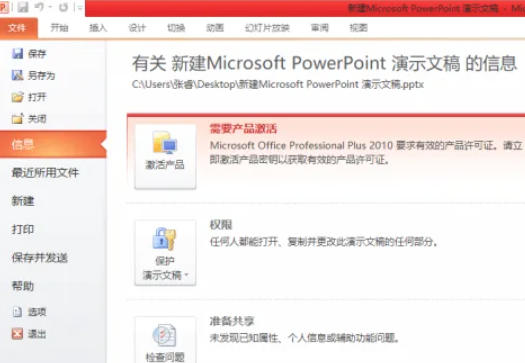Click the file path C:\Users...pptx text
This screenshot has width=525, height=363.
pyautogui.click(x=278, y=84)
